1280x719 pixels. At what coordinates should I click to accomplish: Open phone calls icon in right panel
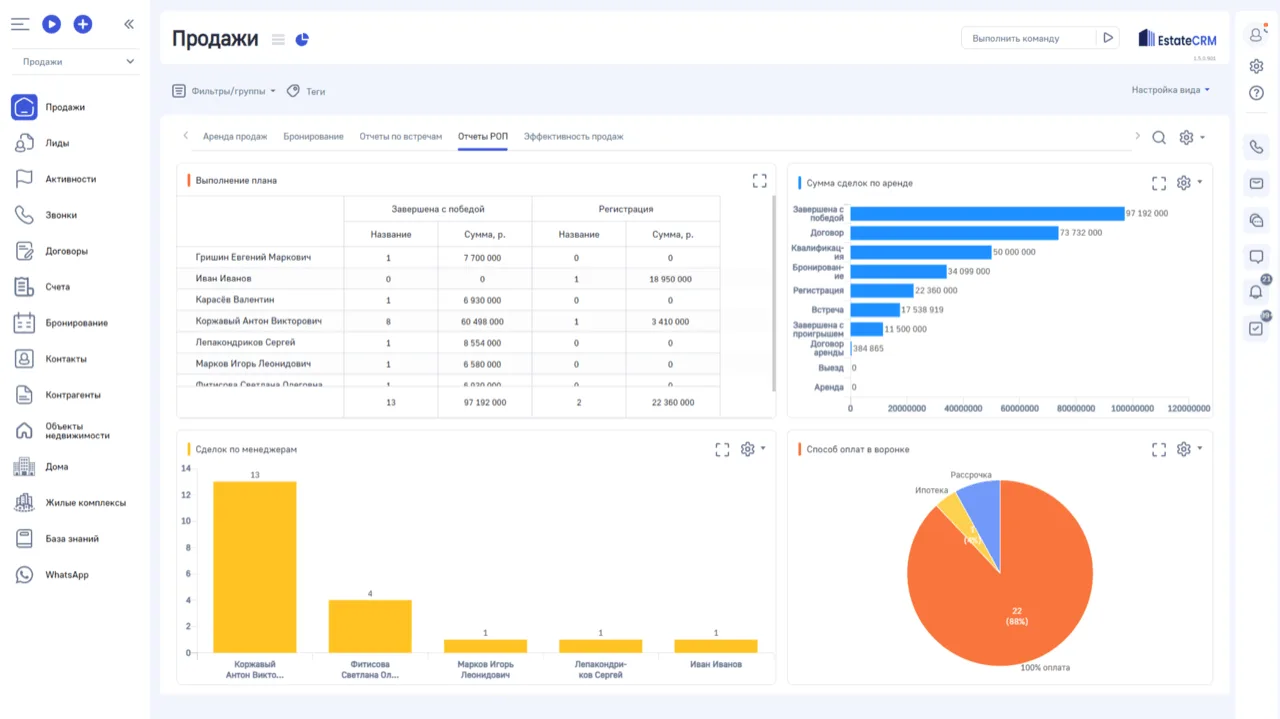(x=1257, y=147)
